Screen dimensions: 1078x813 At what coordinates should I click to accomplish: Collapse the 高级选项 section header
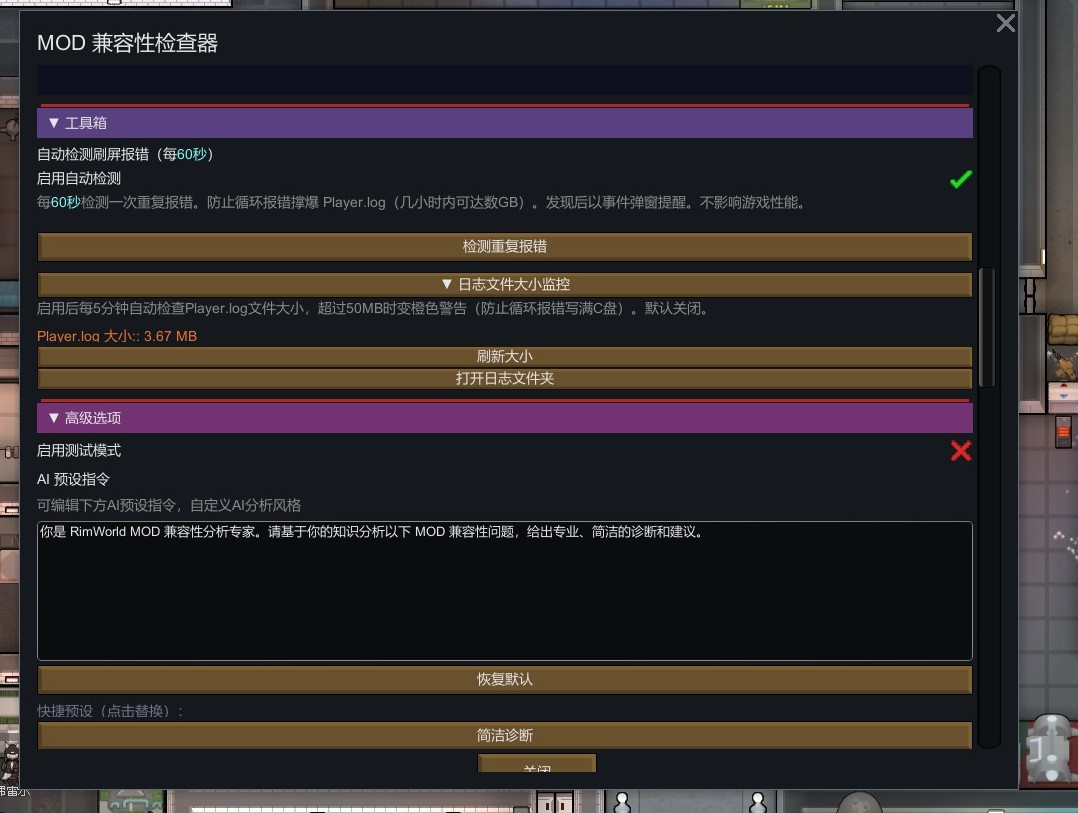505,418
